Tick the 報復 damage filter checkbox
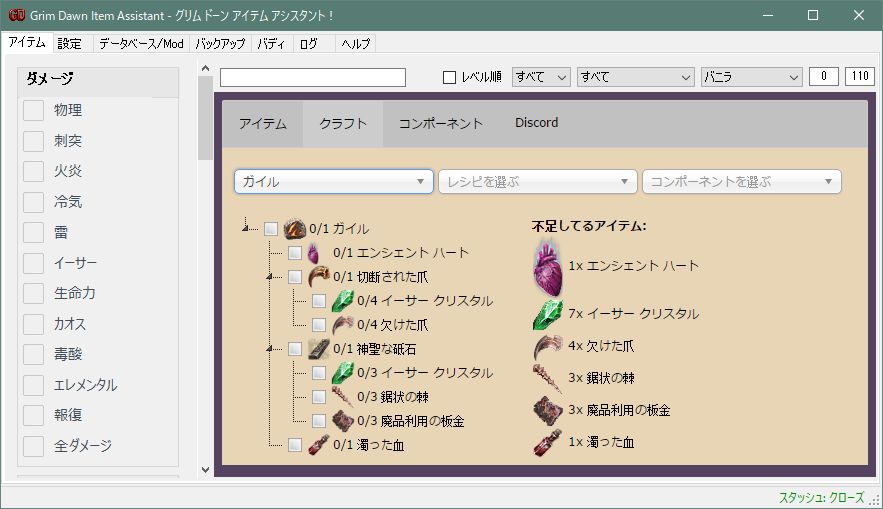The height and width of the screenshot is (509, 883). [33, 416]
